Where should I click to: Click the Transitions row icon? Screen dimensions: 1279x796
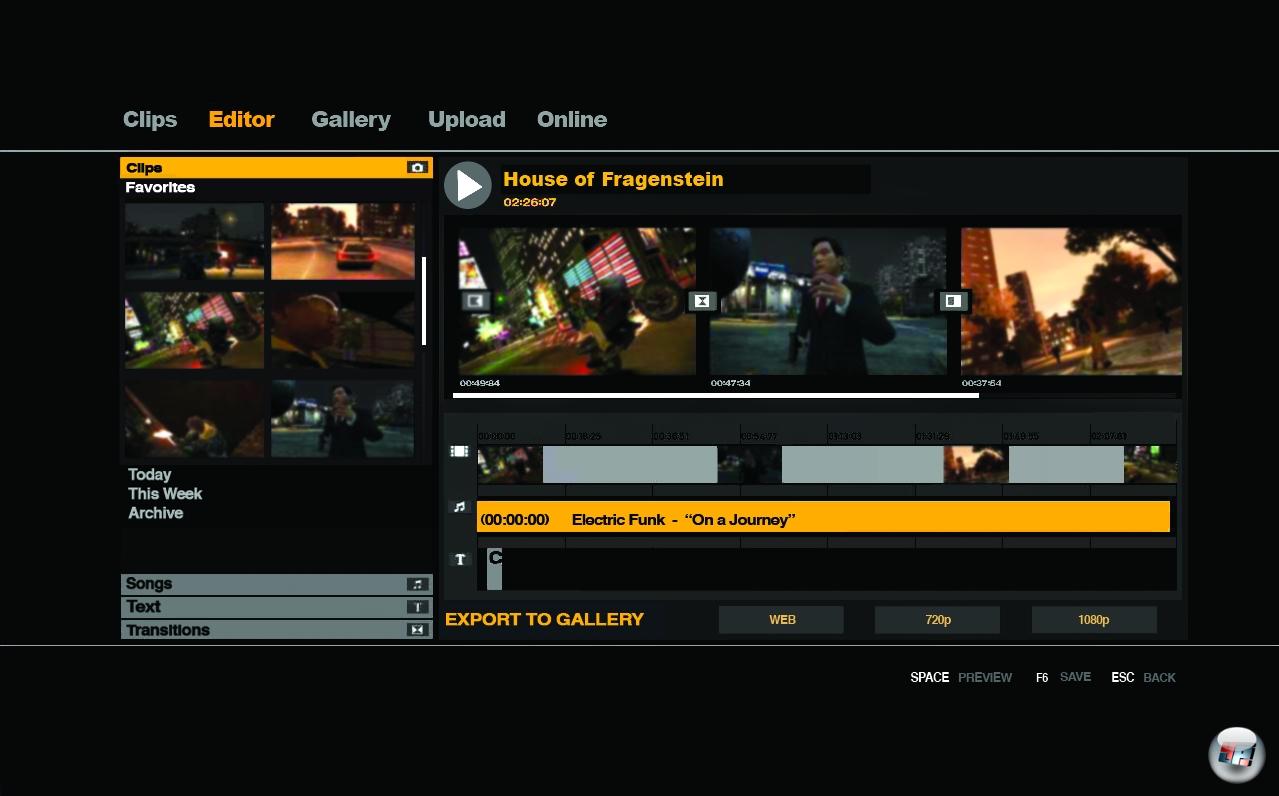click(x=417, y=630)
